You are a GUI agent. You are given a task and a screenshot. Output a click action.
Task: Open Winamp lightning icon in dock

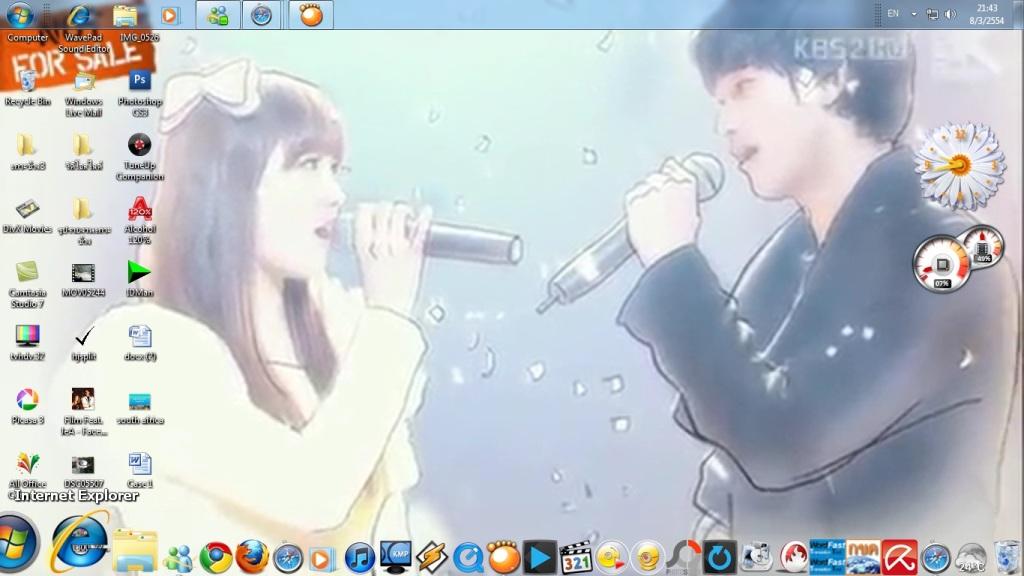click(432, 558)
